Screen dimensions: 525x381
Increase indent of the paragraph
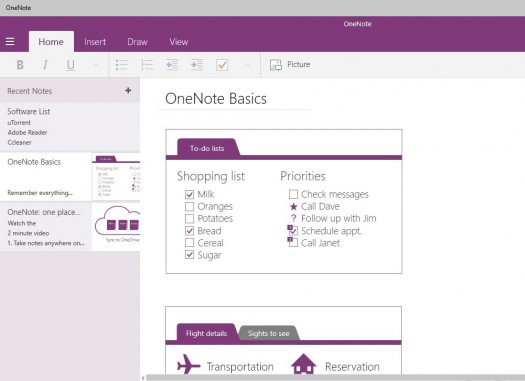point(197,65)
